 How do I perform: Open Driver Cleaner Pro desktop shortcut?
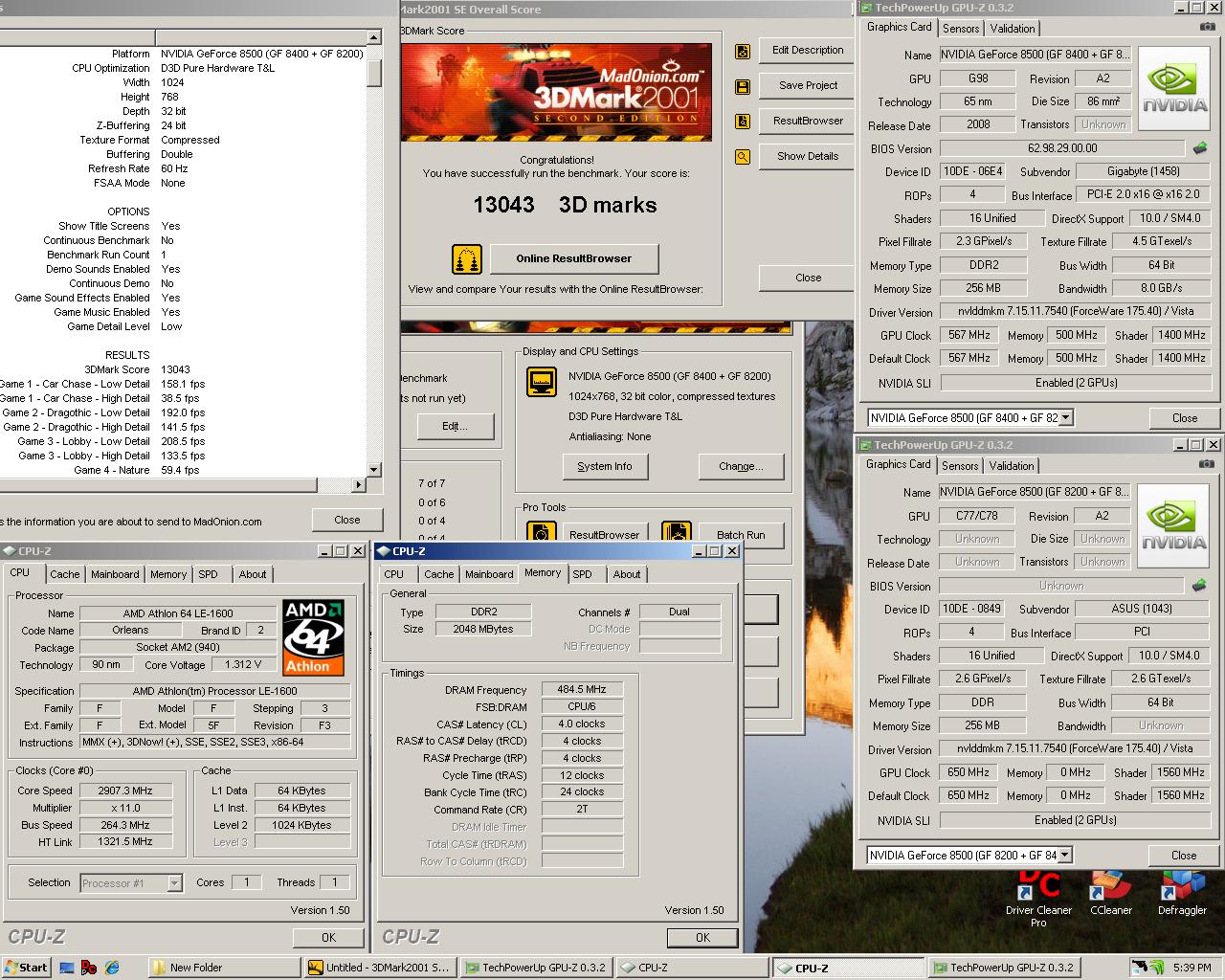[x=1038, y=899]
